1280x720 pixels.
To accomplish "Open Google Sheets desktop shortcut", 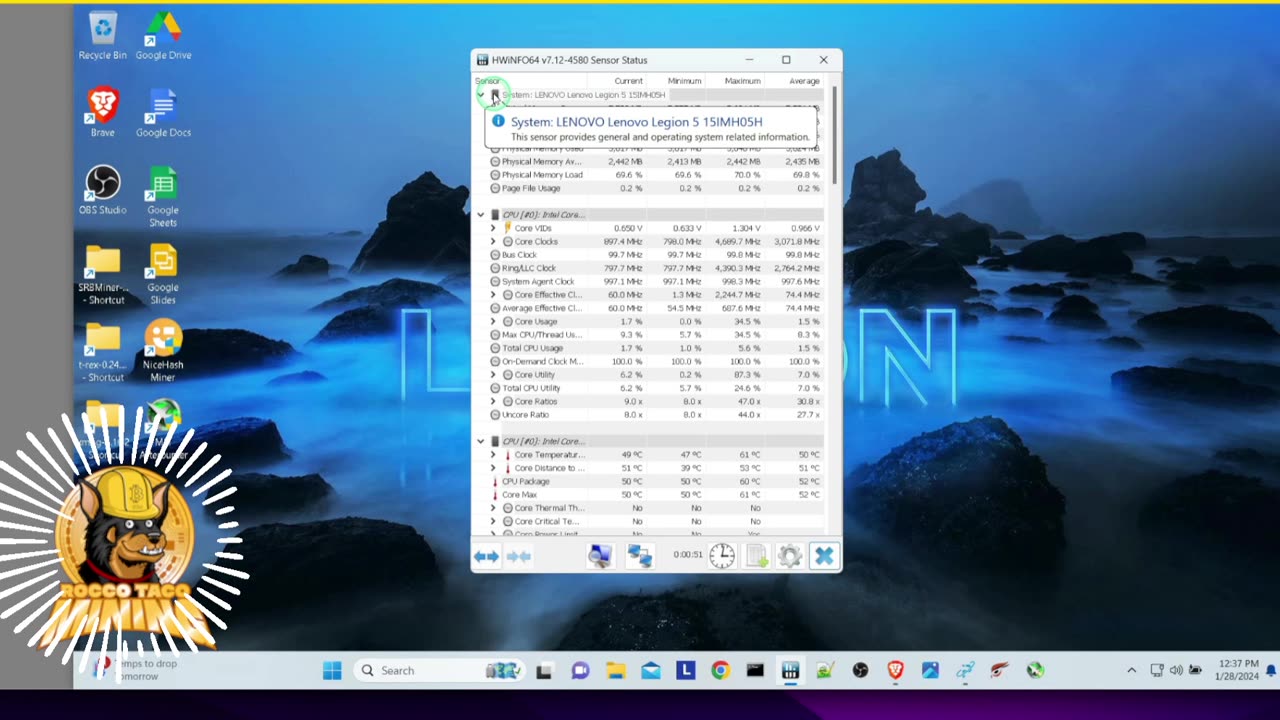I will point(163,196).
